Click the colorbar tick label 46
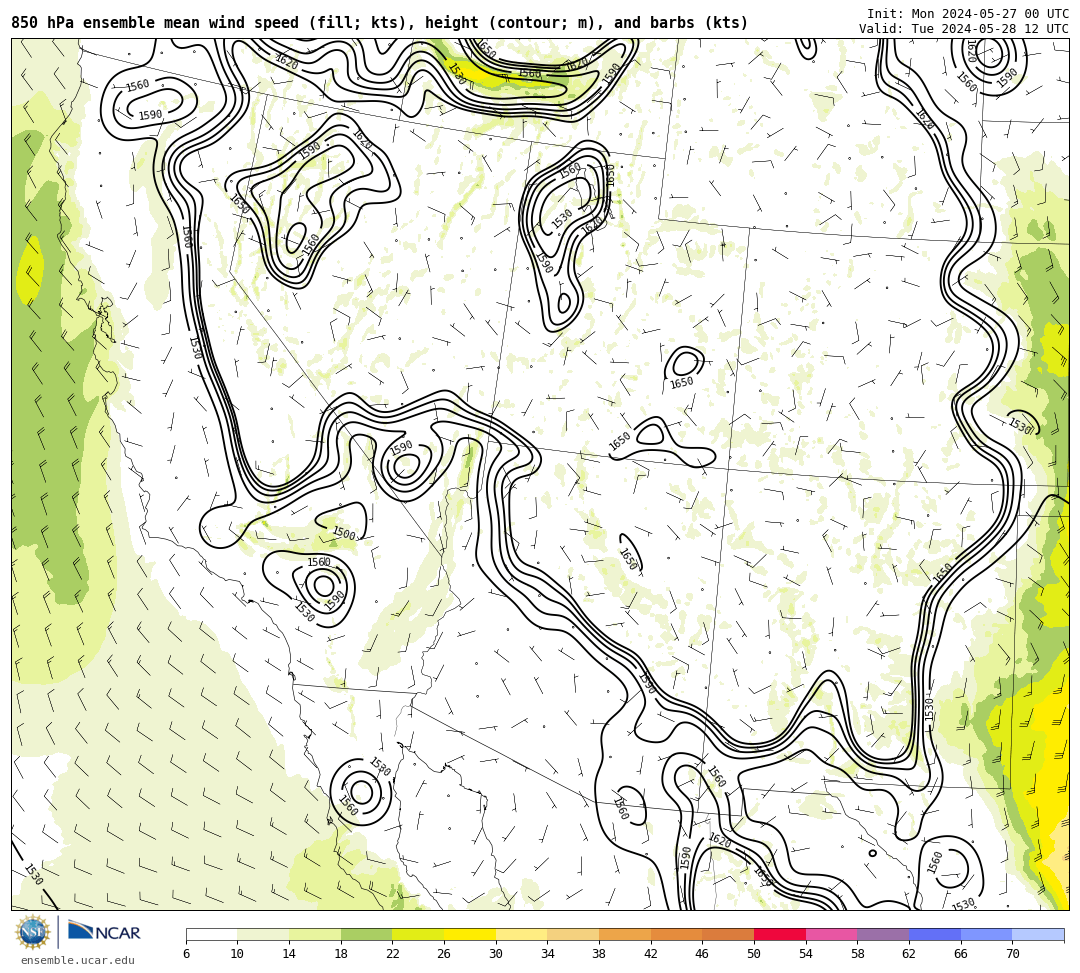The width and height of the screenshot is (1080, 973). (703, 954)
